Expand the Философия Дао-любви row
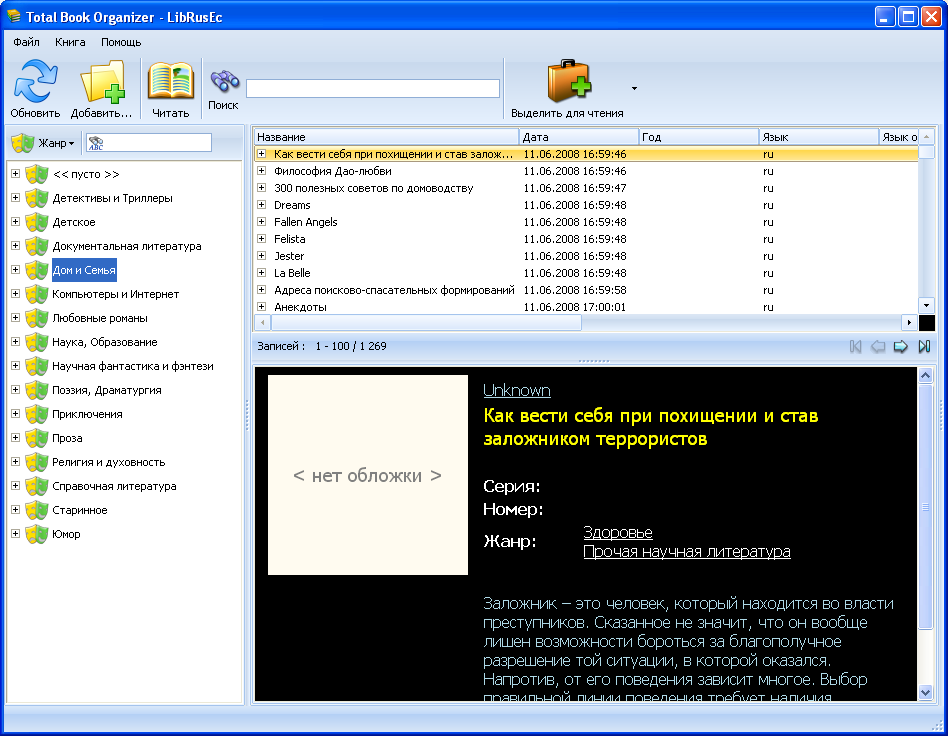Viewport: 948px width, 736px height. [x=262, y=171]
